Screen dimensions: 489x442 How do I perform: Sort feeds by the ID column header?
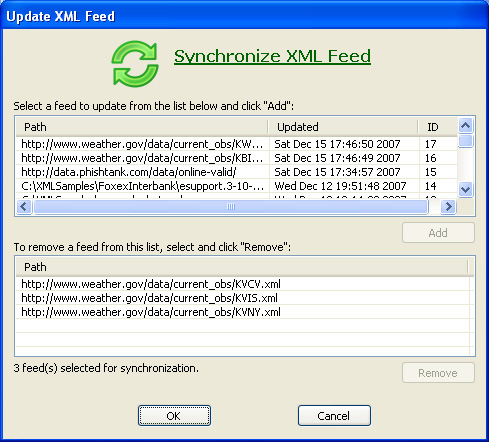click(x=438, y=127)
